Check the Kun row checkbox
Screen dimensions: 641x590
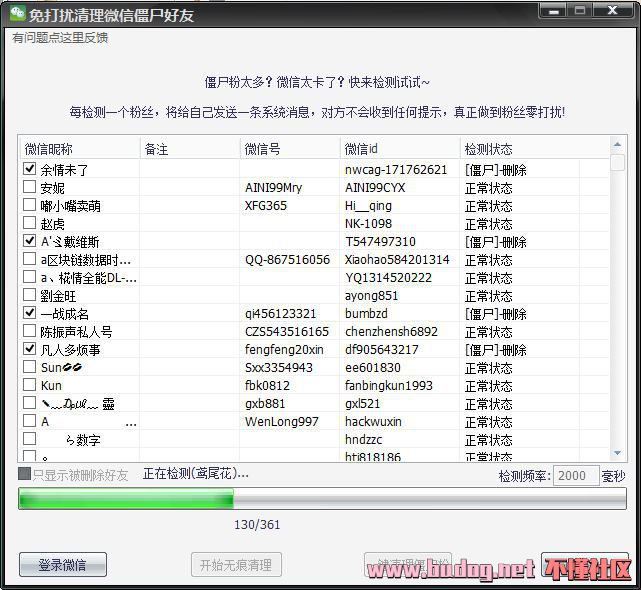click(x=29, y=384)
